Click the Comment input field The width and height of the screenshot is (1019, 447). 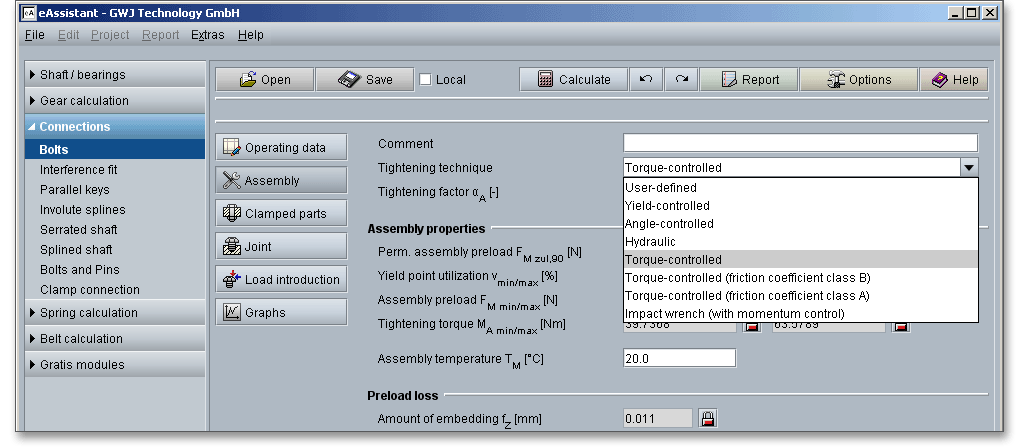(x=800, y=143)
